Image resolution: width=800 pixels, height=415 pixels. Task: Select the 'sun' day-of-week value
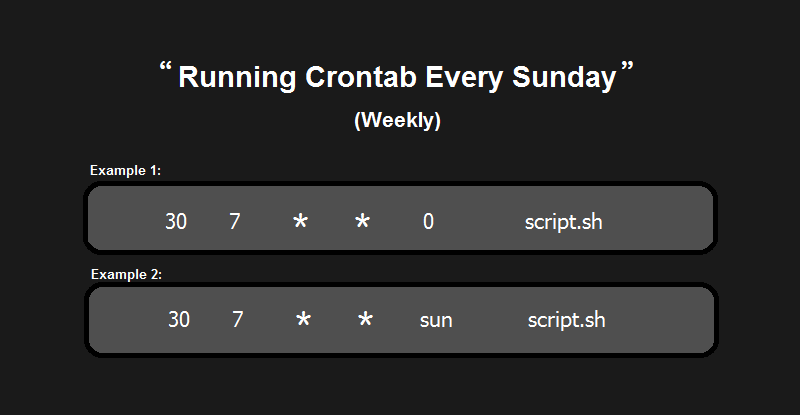[x=436, y=321]
